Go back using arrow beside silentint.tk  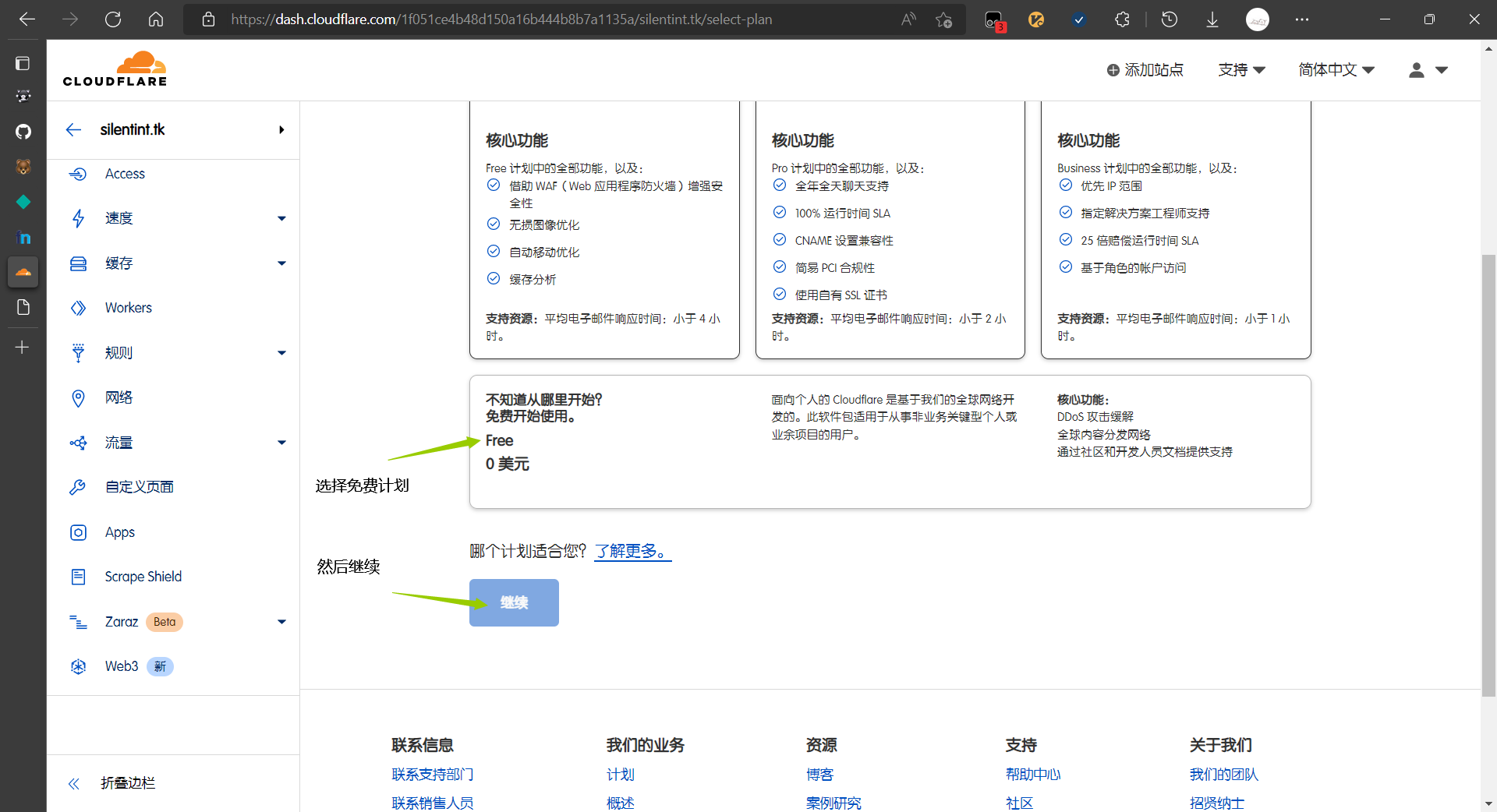74,129
